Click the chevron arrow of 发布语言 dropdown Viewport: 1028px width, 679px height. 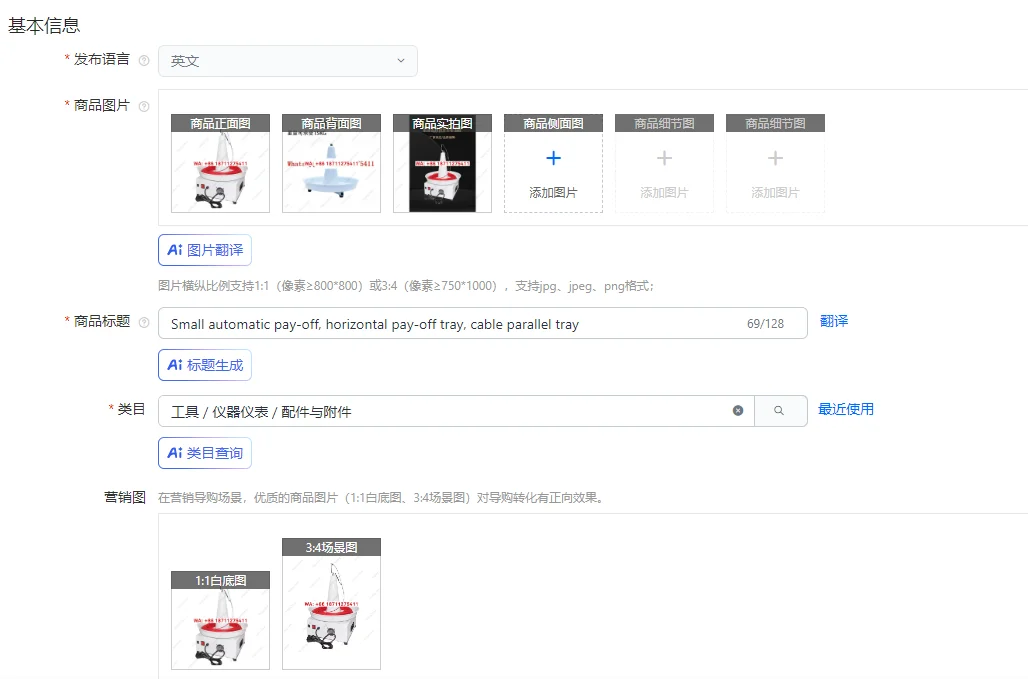pos(401,60)
